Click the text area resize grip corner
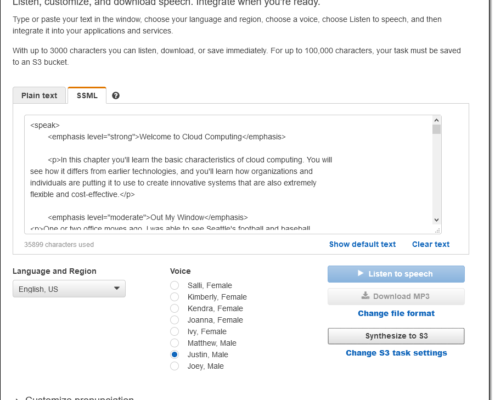The width and height of the screenshot is (495, 400). (437, 230)
